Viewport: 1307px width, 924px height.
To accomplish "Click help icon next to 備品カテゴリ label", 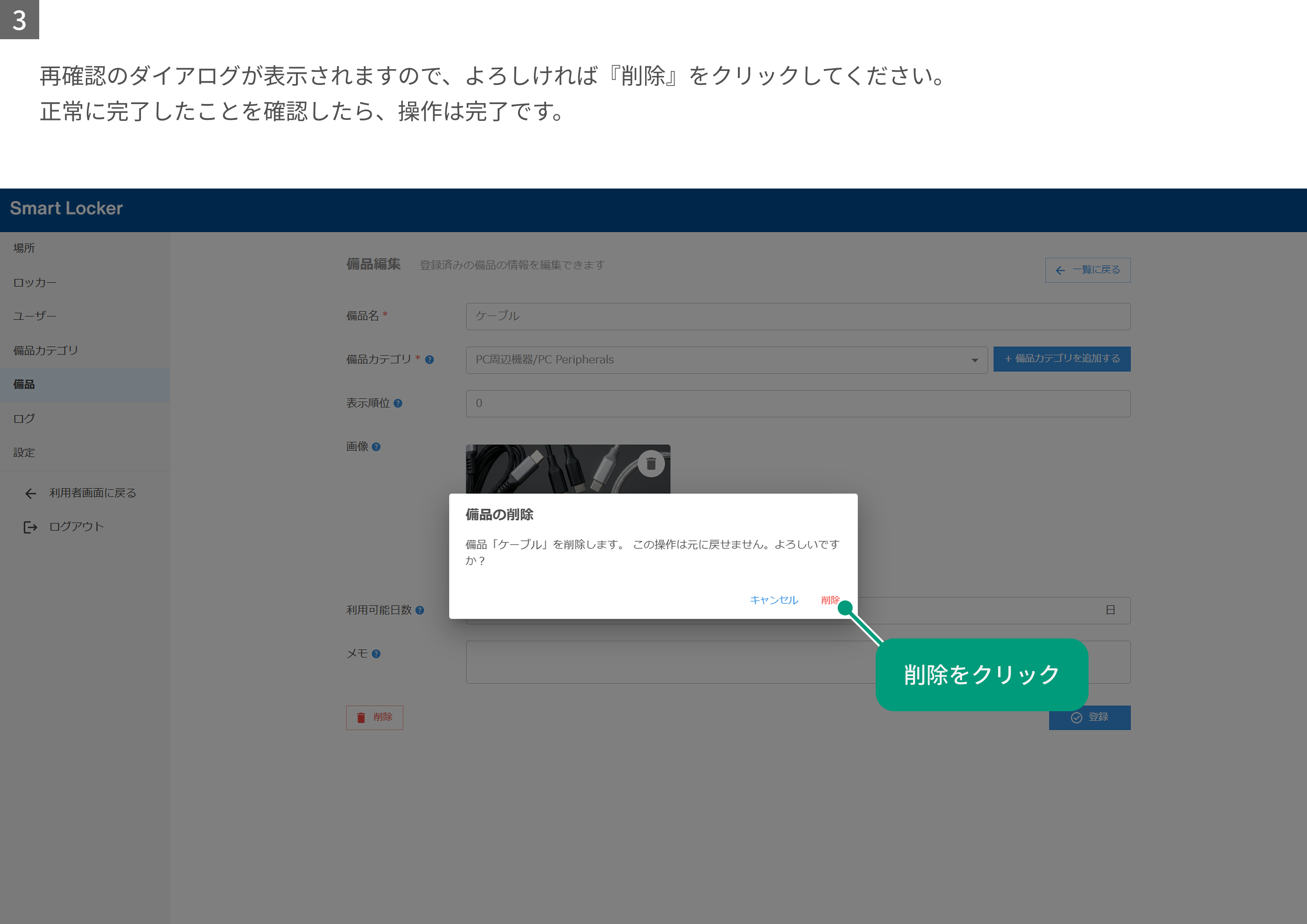I will click(x=430, y=360).
